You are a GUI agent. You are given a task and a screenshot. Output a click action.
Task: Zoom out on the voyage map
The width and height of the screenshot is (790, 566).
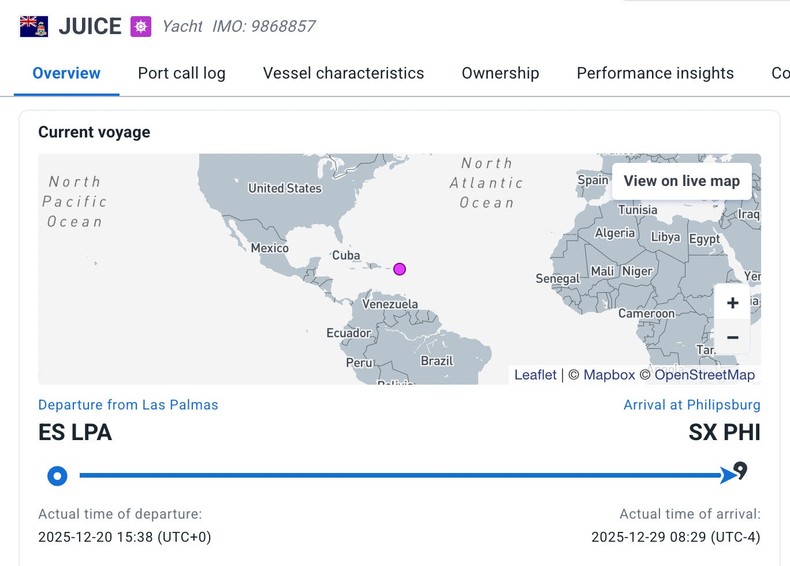(732, 338)
